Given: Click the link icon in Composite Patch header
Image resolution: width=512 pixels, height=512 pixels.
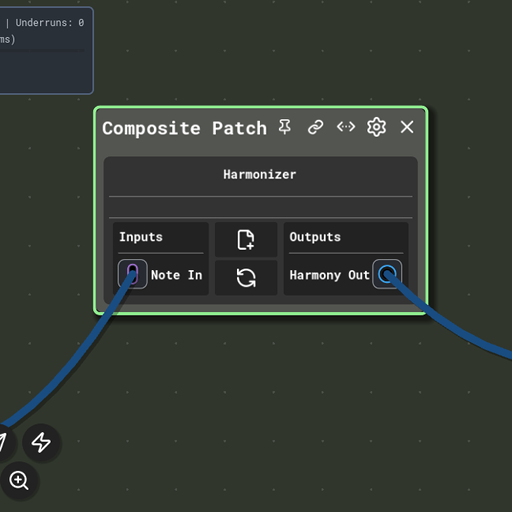Looking at the screenshot, I should tap(315, 127).
